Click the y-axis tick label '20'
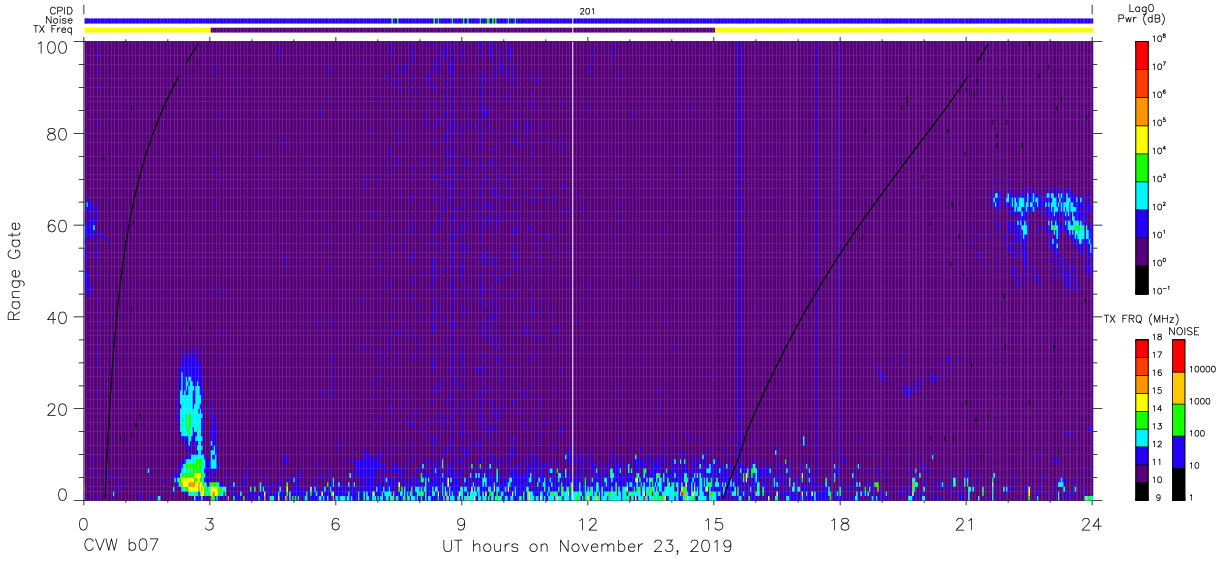Image resolution: width=1228 pixels, height=567 pixels. 58,409
